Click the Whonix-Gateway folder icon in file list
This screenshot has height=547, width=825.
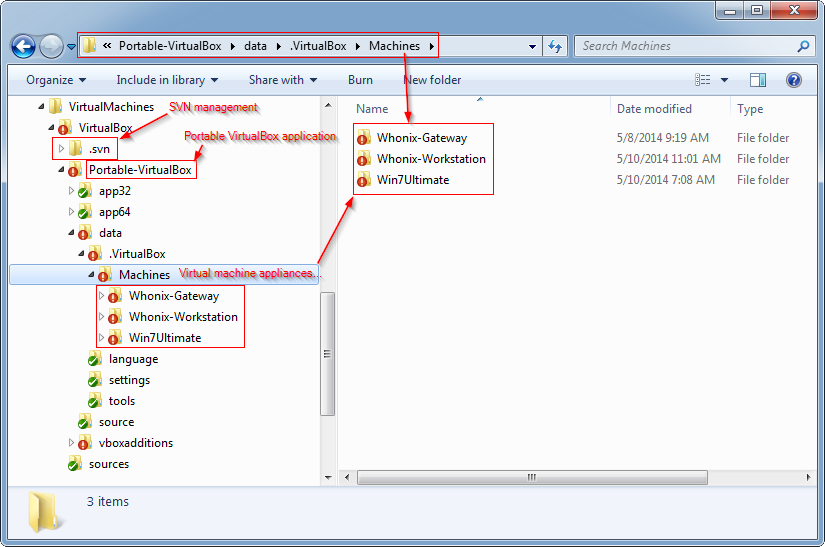(x=363, y=138)
